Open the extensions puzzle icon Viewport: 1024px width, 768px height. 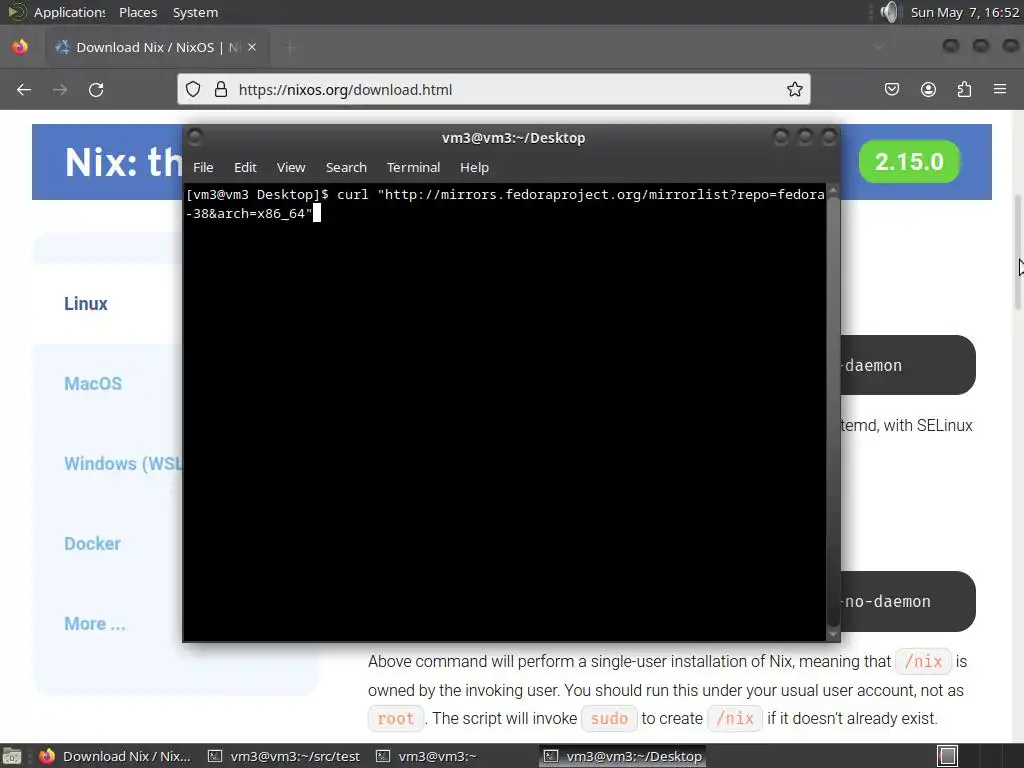point(964,89)
